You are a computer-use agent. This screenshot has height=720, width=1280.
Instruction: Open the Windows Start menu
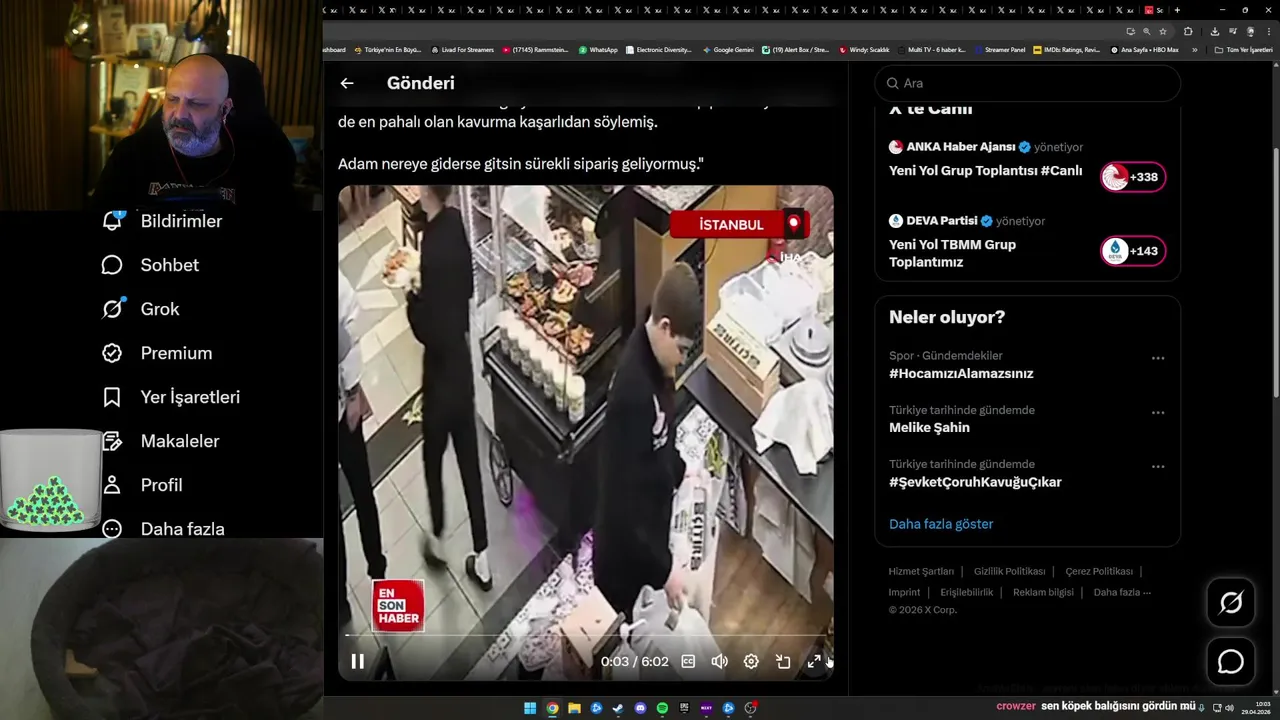[530, 708]
